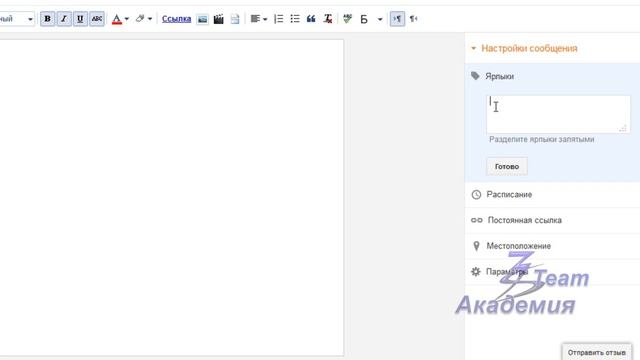Toggle italic formatting
Viewport: 640px width, 360px height.
64,19
